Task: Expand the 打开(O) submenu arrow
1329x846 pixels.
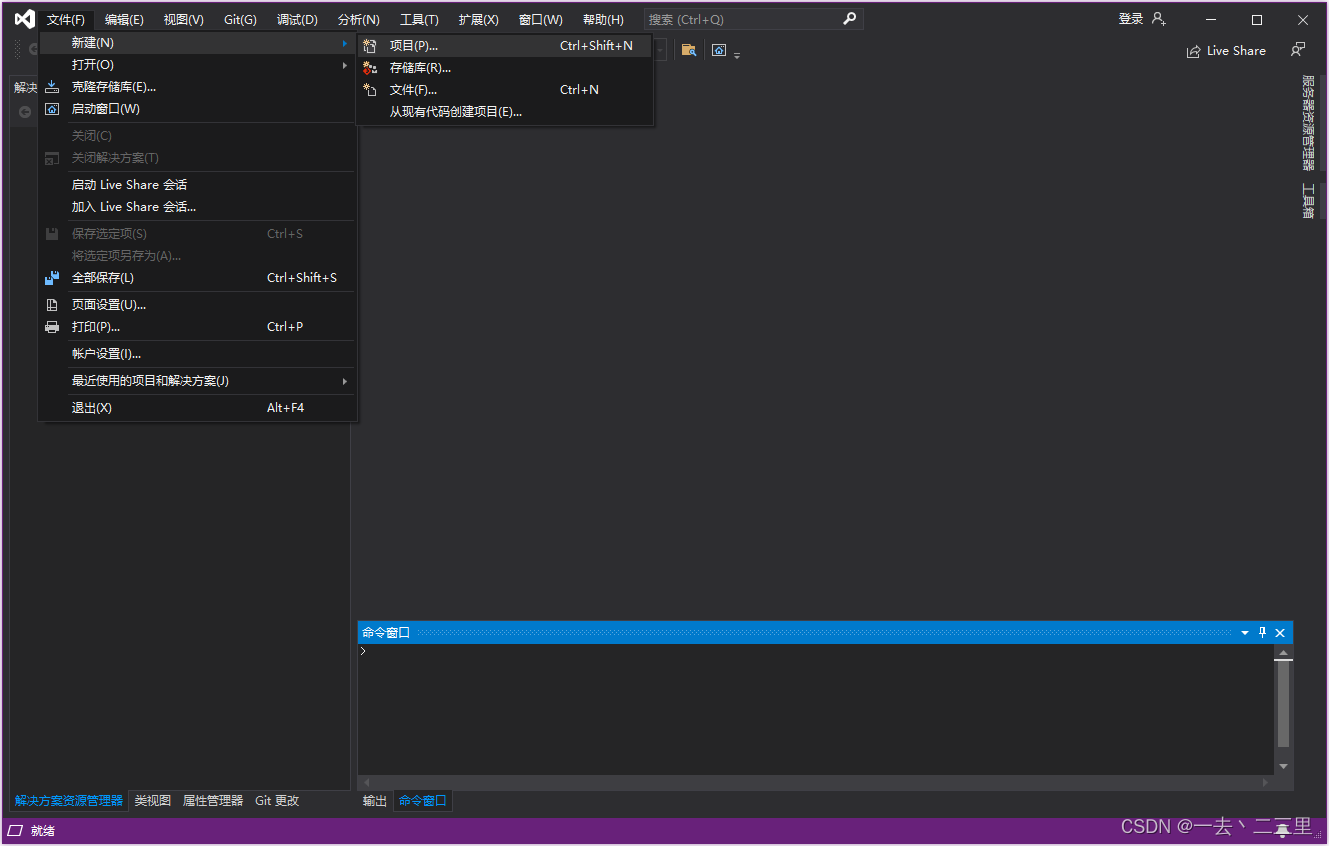Action: click(x=345, y=65)
